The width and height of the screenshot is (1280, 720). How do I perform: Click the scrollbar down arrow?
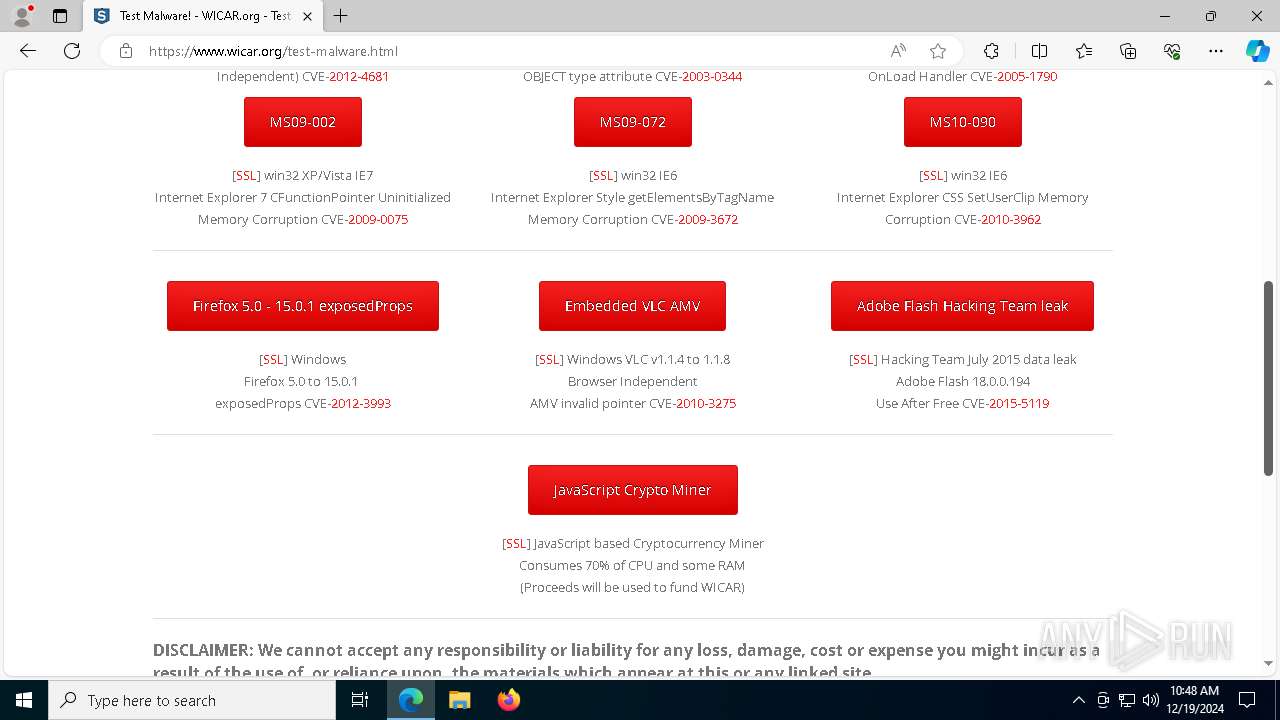(1269, 663)
